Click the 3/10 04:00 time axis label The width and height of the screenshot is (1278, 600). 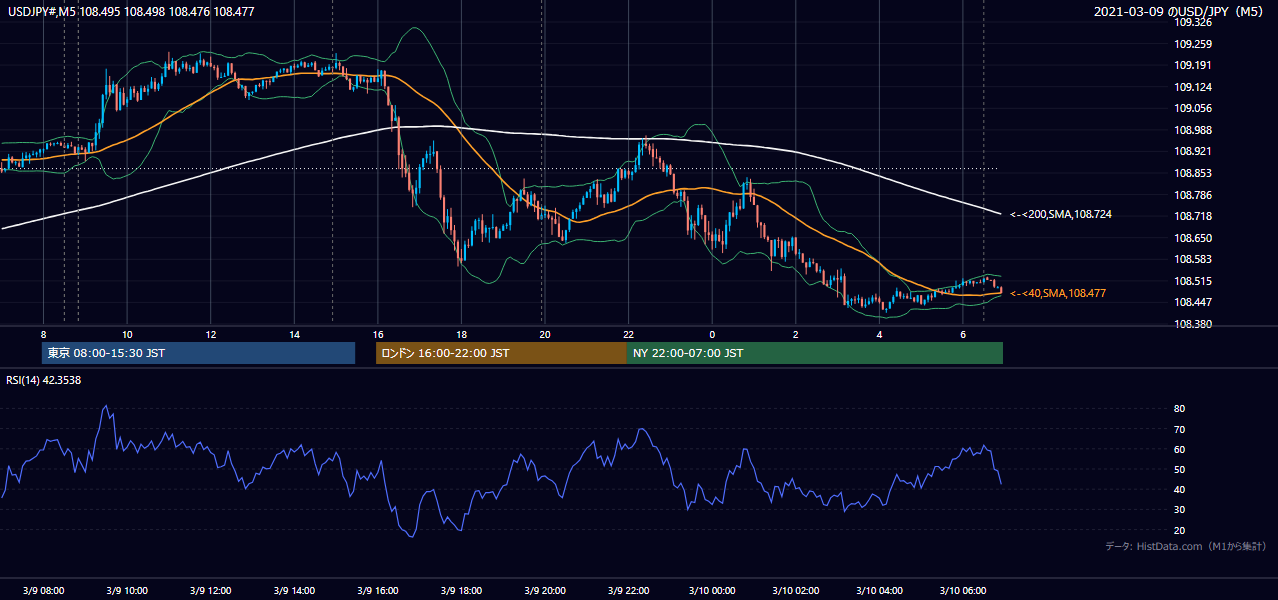coord(880,590)
